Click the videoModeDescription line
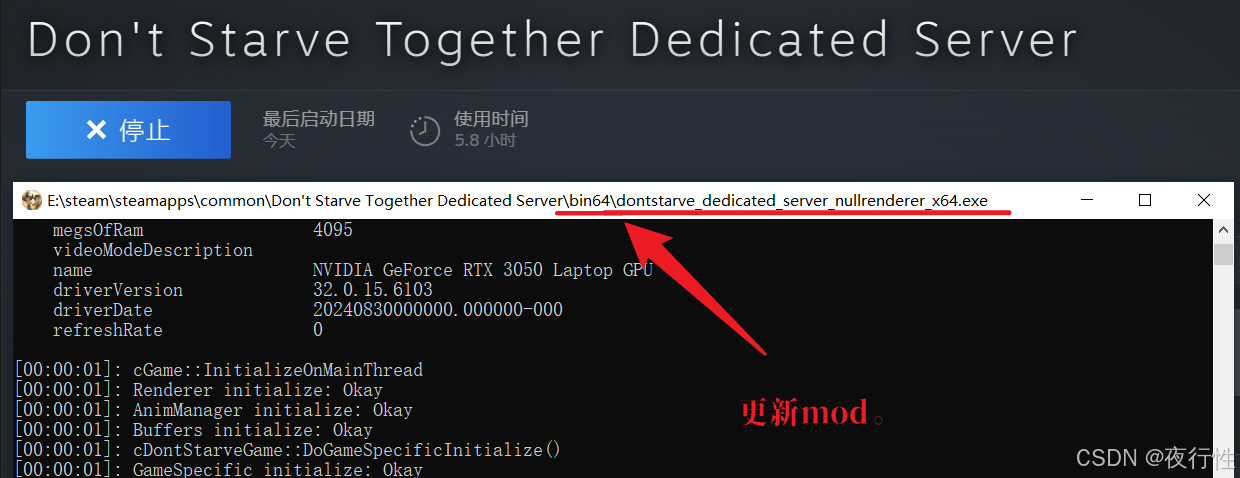Screen dimensions: 1240x478 tap(153, 250)
